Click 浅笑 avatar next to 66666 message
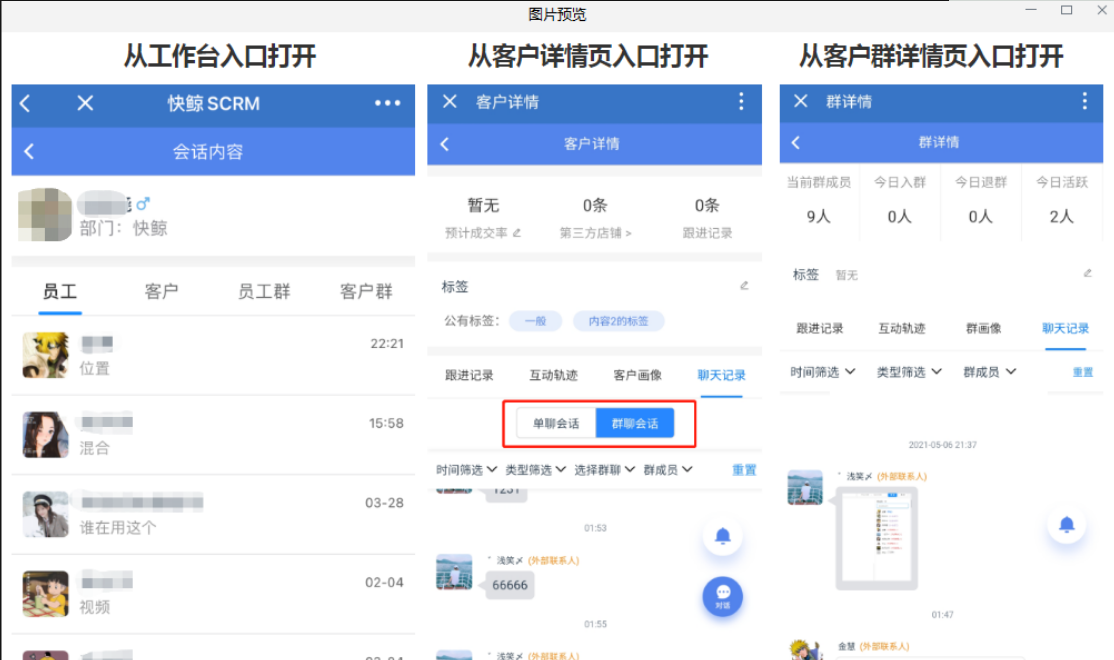This screenshot has width=1114, height=660. [x=454, y=572]
